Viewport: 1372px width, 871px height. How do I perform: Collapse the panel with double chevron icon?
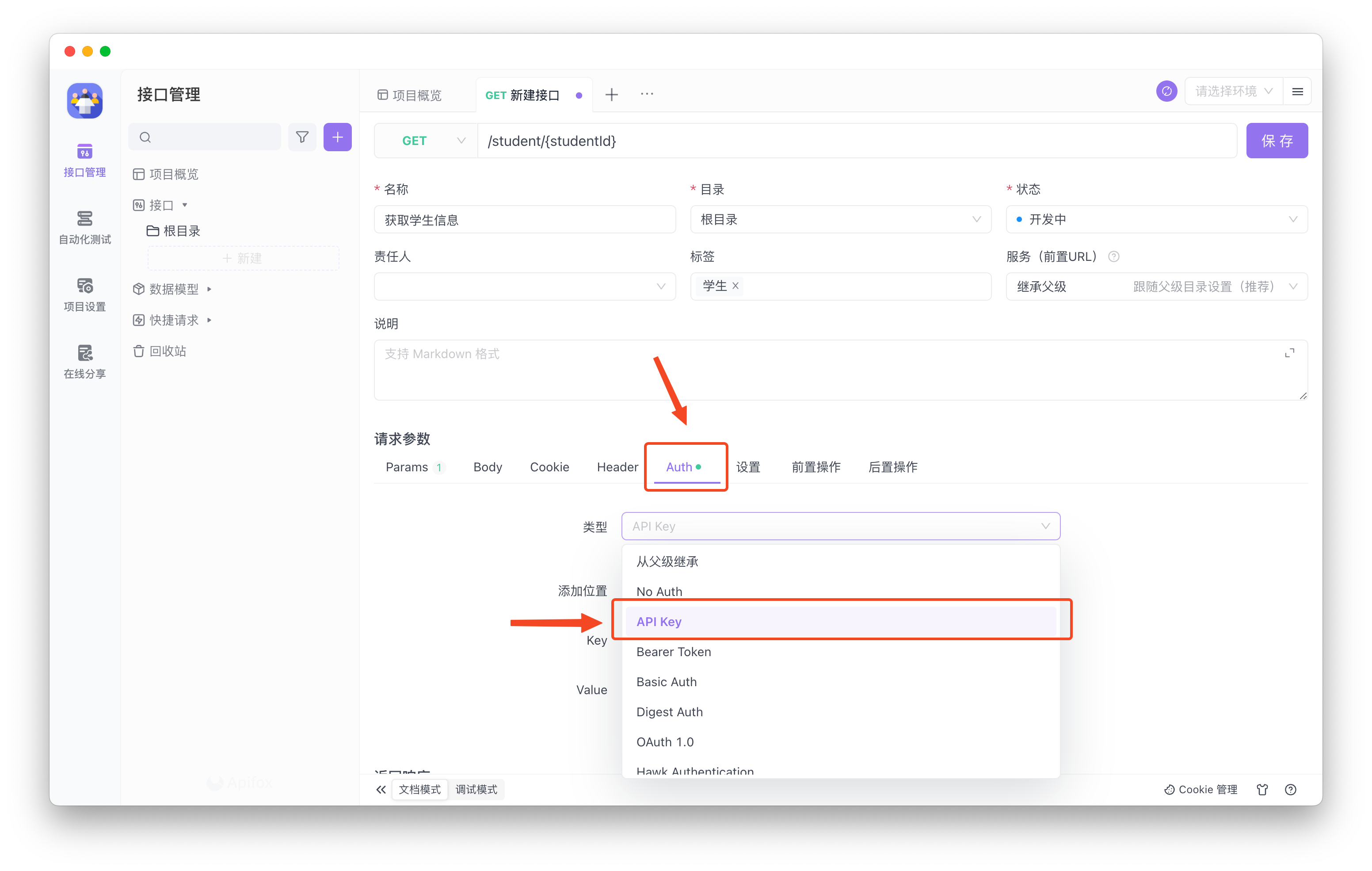[x=381, y=790]
